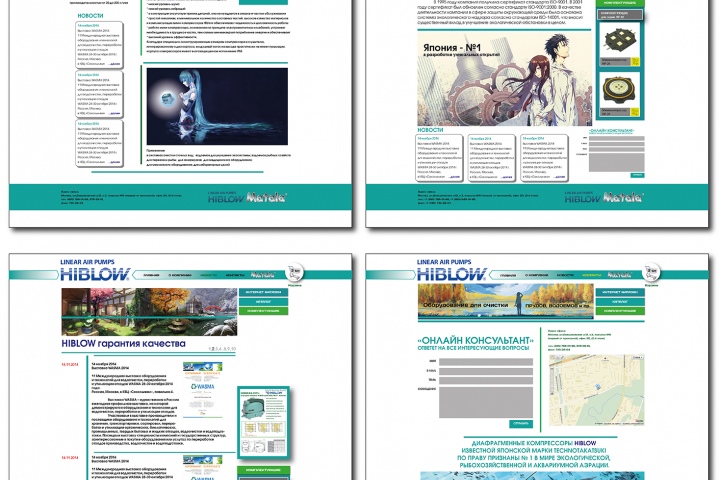Viewport: 720px width, 480px height.
Task: Focus the first field of the Япония №1 consultant form
Action: click(x=617, y=138)
